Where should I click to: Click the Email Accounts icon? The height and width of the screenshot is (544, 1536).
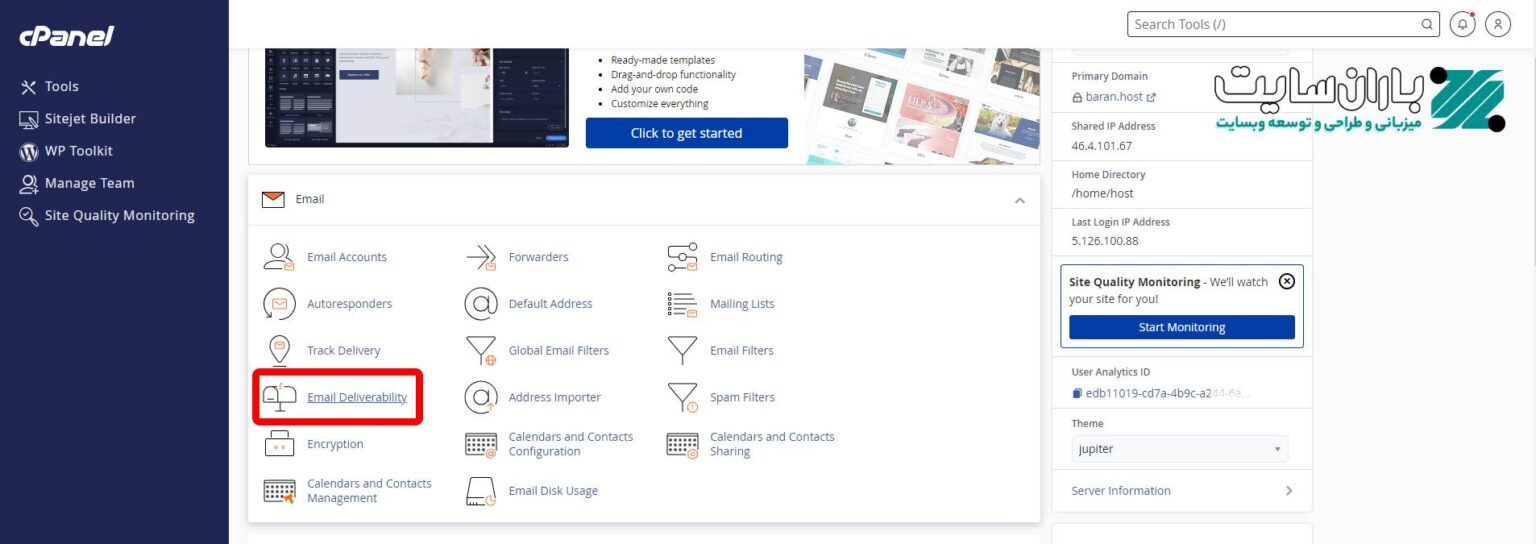(x=279, y=257)
